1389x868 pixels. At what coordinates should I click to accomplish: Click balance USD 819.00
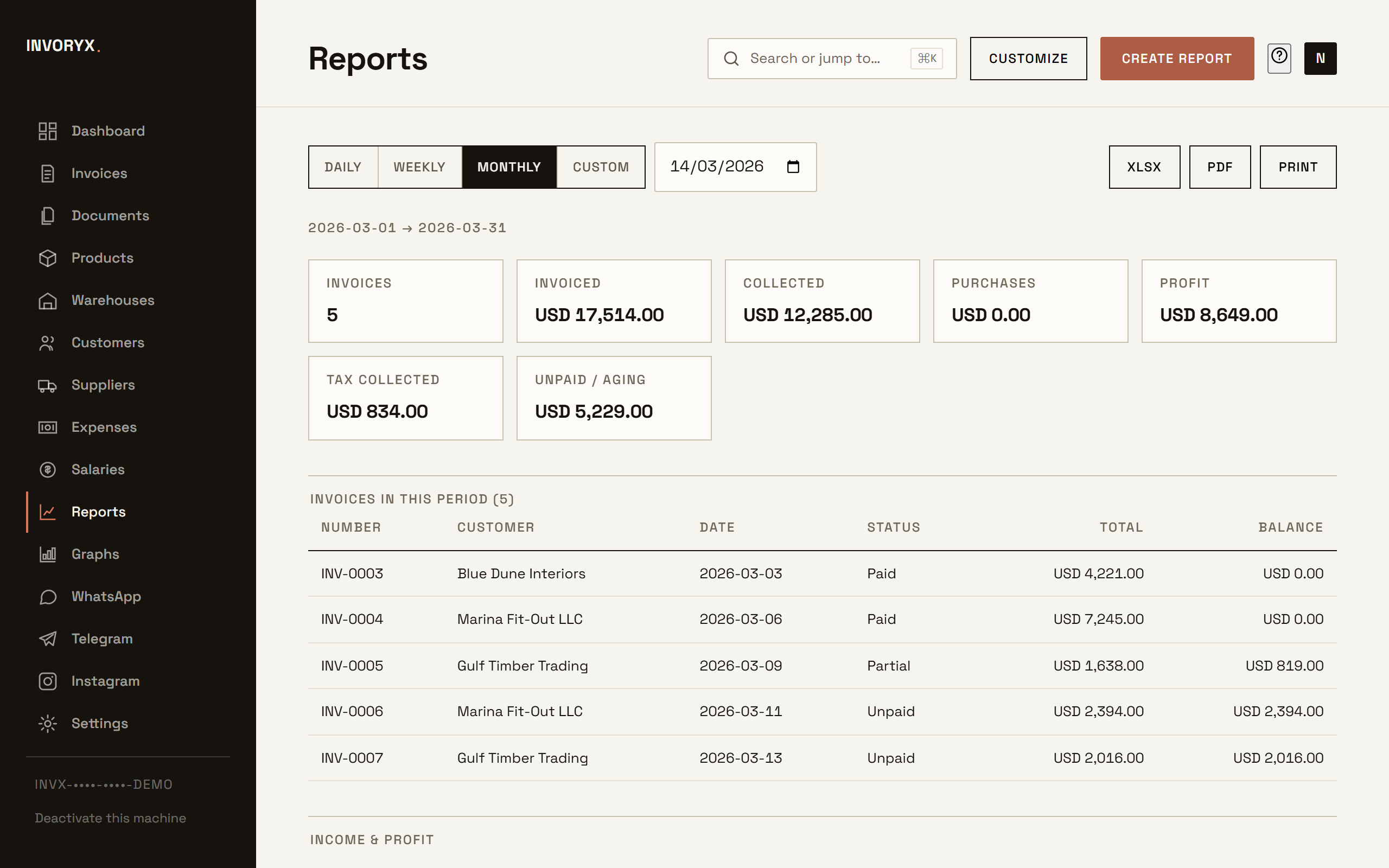click(1284, 665)
